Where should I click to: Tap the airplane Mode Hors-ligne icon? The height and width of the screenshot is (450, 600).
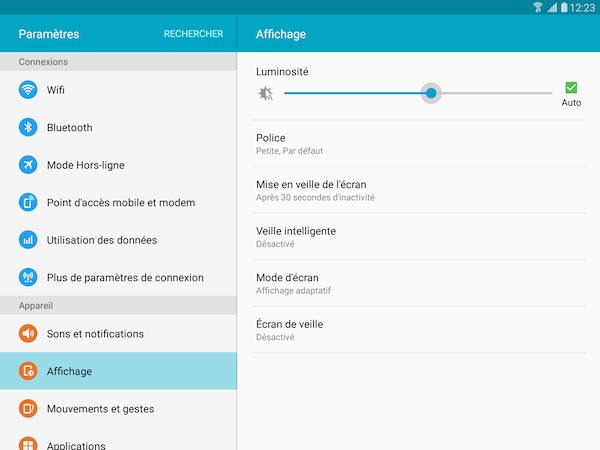(x=28, y=165)
